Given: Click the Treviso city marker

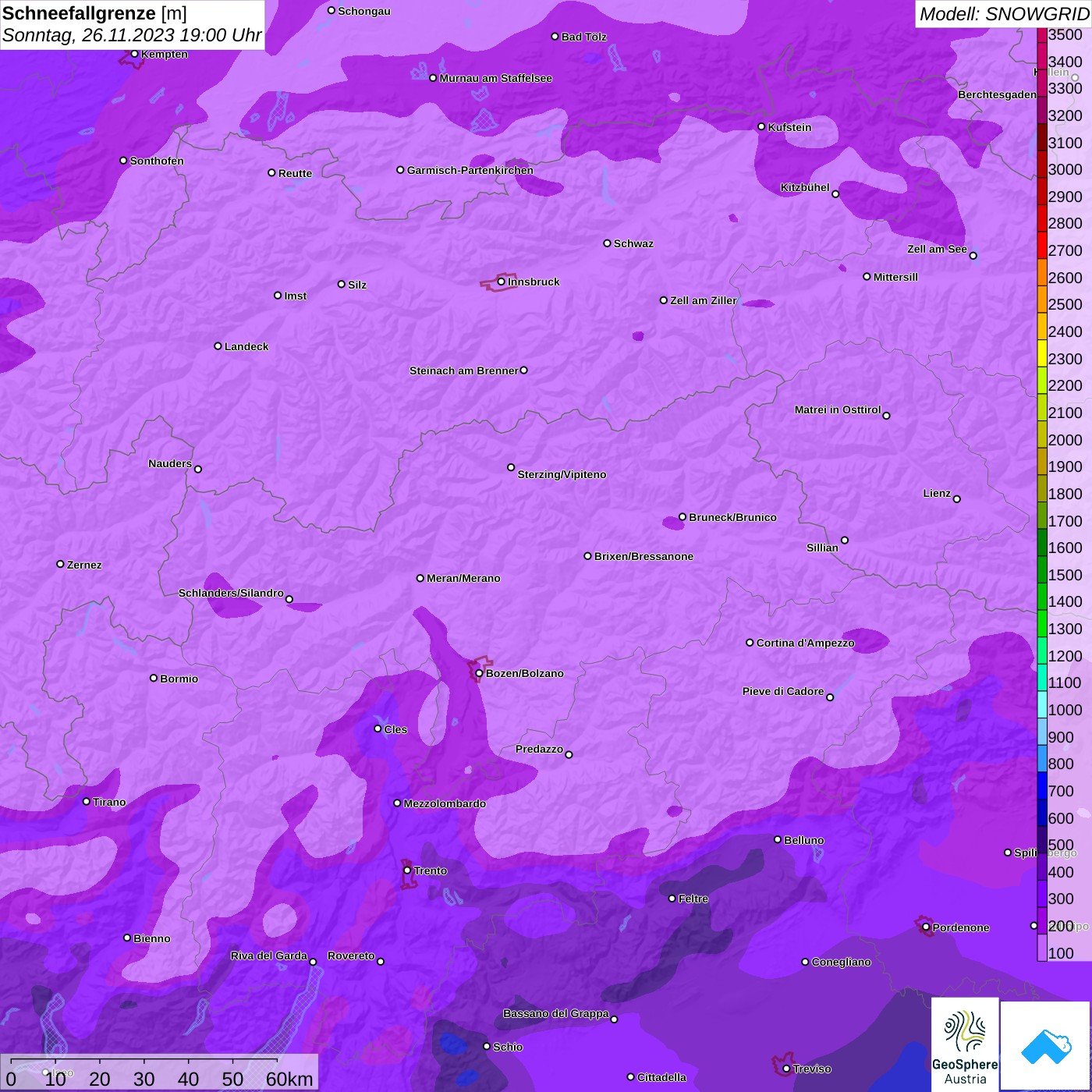Looking at the screenshot, I should [786, 1069].
